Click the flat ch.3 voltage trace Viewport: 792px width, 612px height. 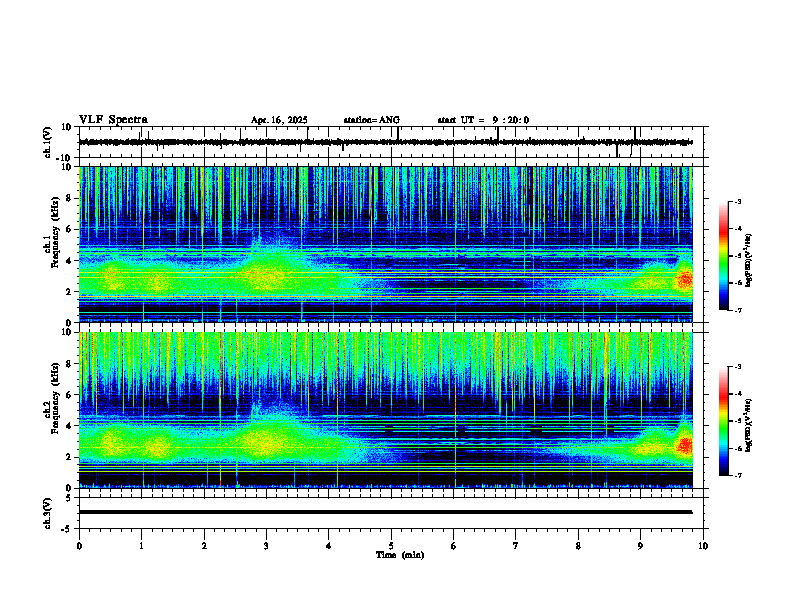(385, 512)
